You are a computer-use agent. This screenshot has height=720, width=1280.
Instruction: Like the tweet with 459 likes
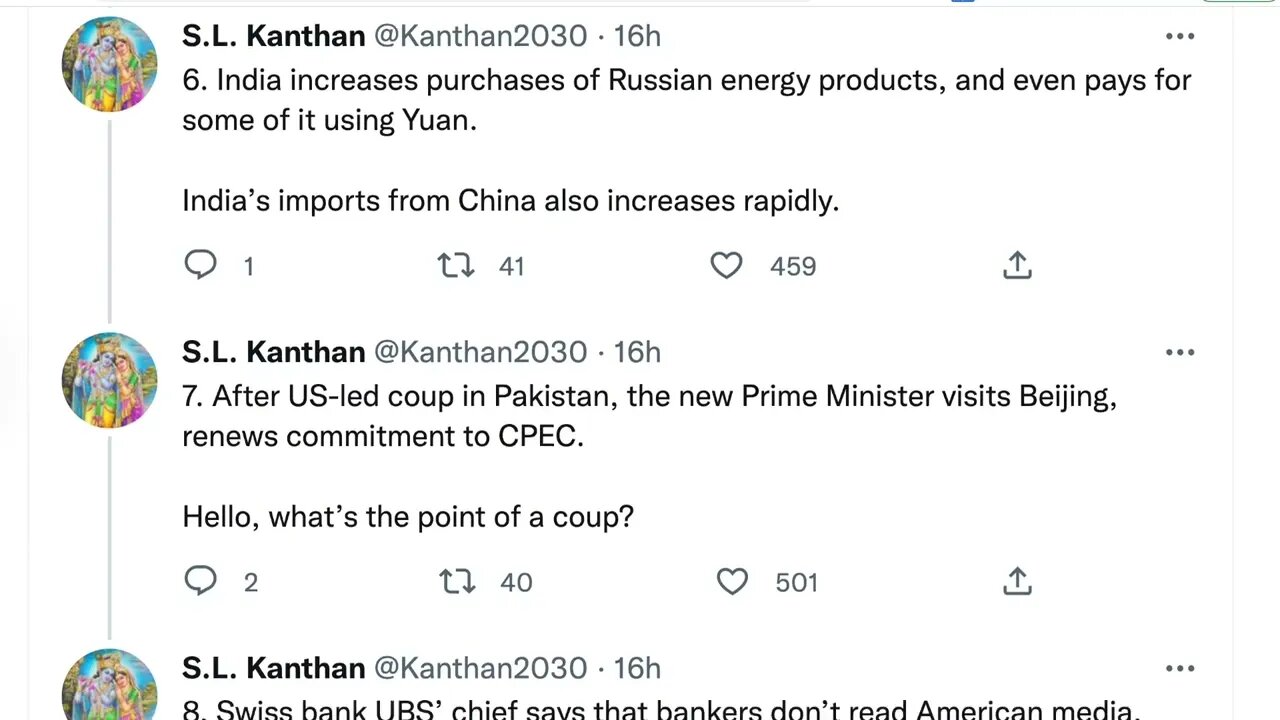point(726,265)
